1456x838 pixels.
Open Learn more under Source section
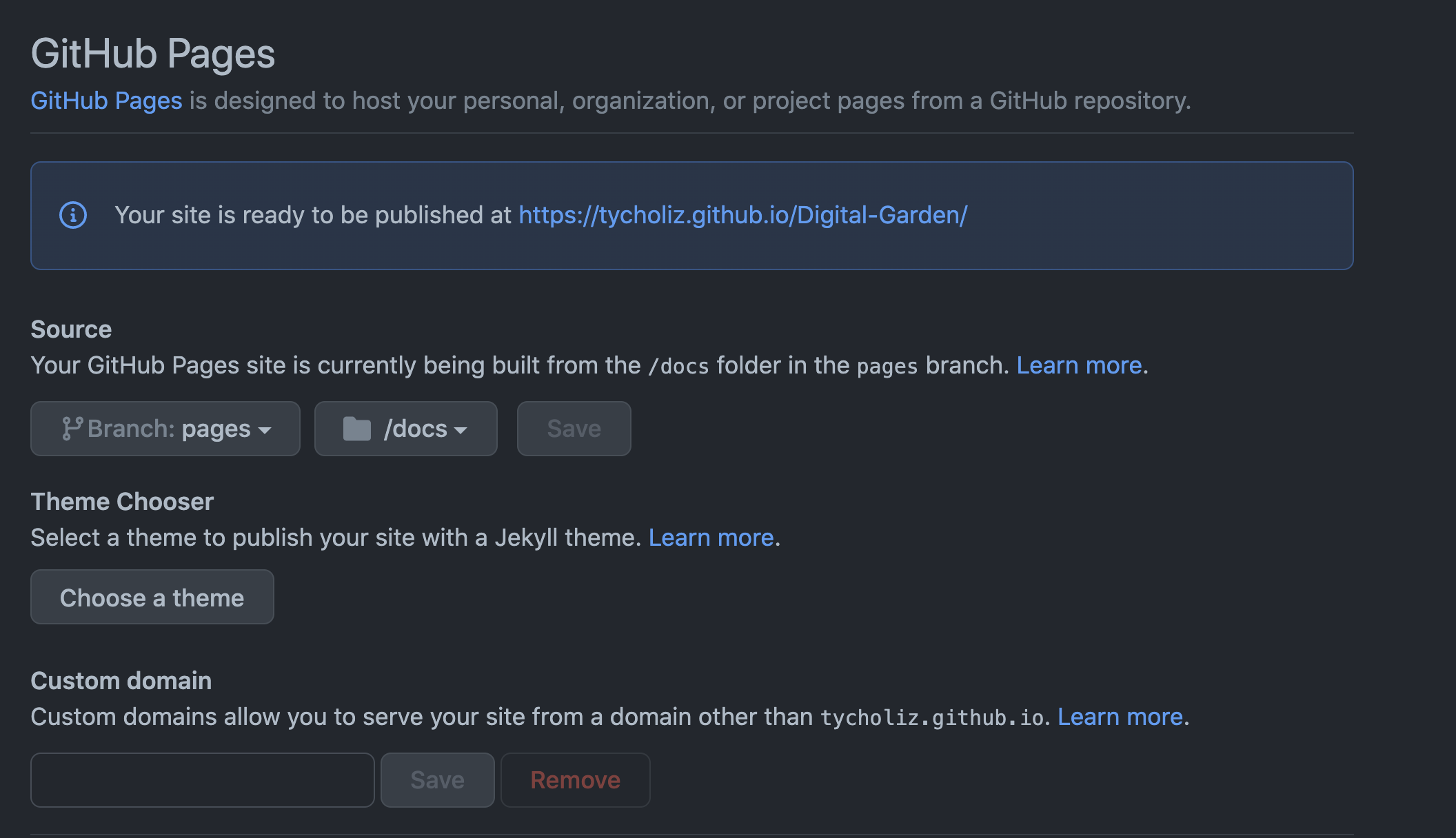click(x=1079, y=365)
